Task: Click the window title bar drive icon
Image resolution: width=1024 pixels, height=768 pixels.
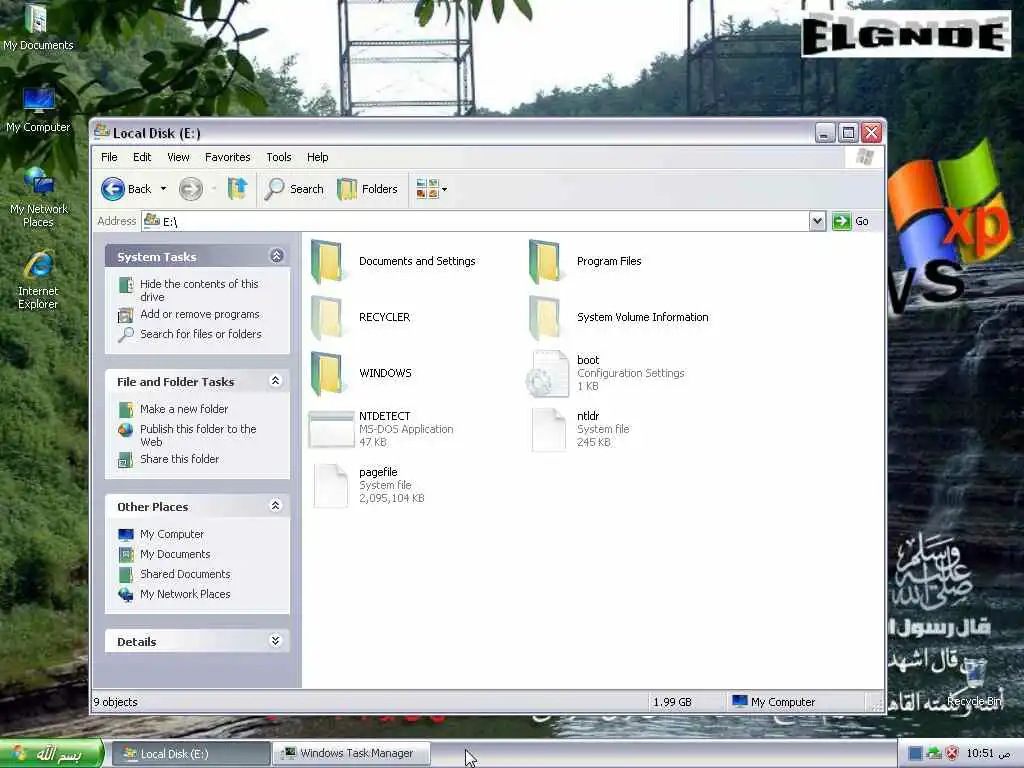Action: click(102, 132)
